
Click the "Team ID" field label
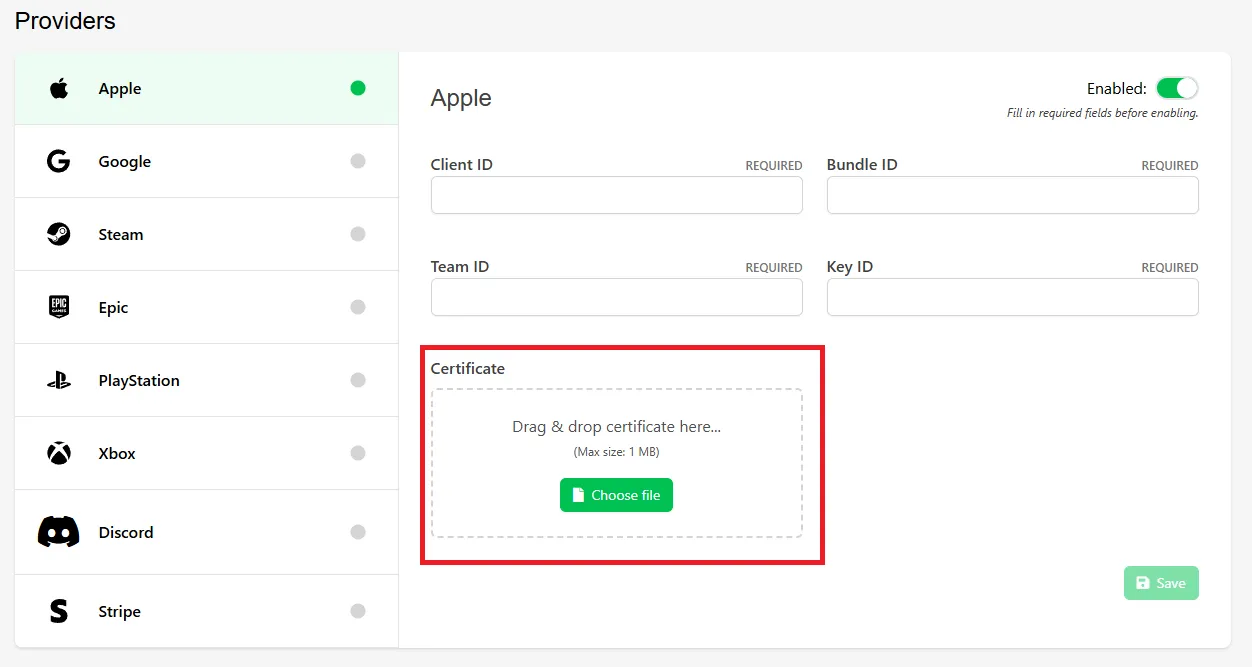coord(460,266)
